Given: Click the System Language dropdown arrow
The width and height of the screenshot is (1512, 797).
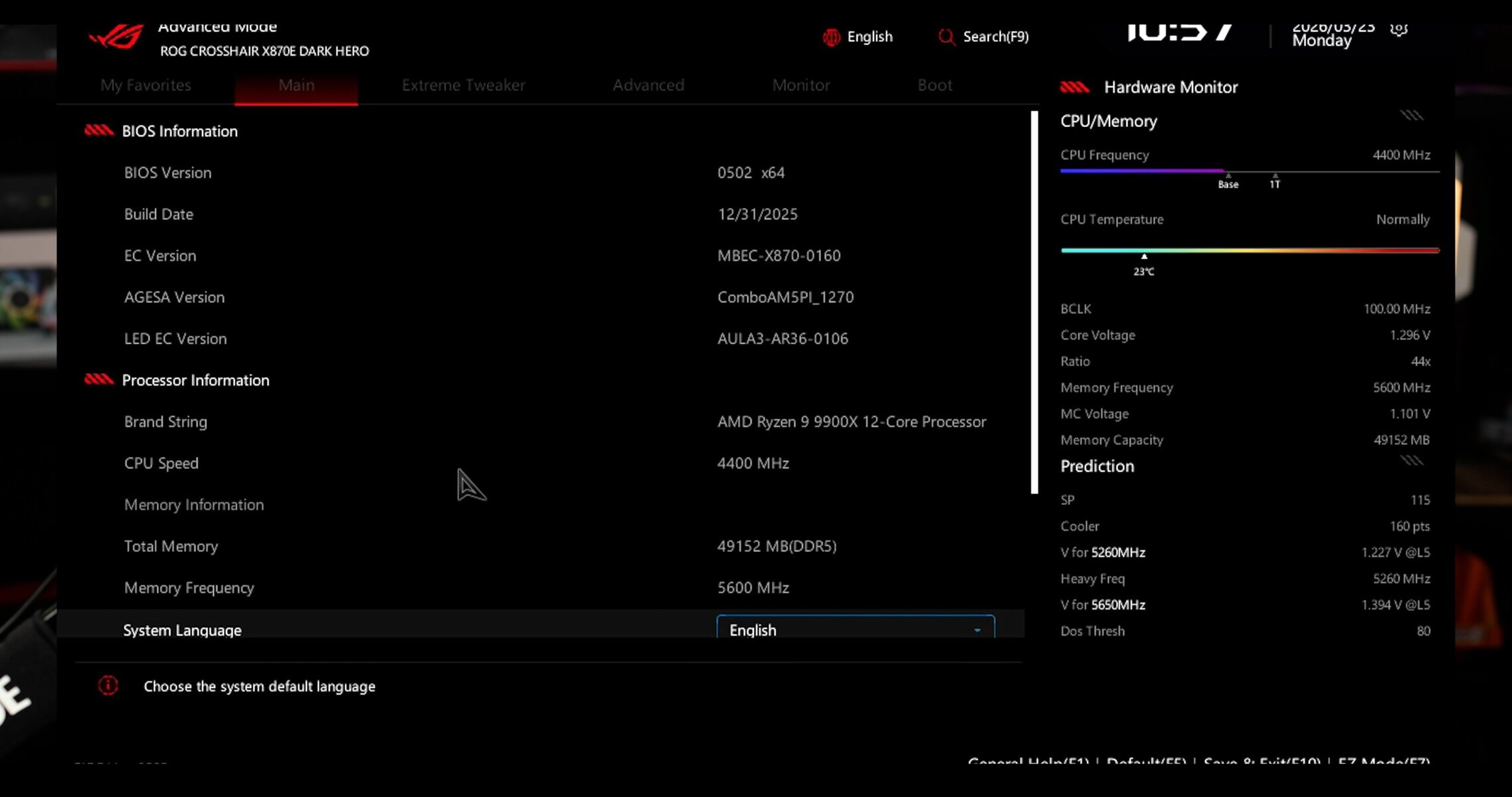Looking at the screenshot, I should point(977,630).
